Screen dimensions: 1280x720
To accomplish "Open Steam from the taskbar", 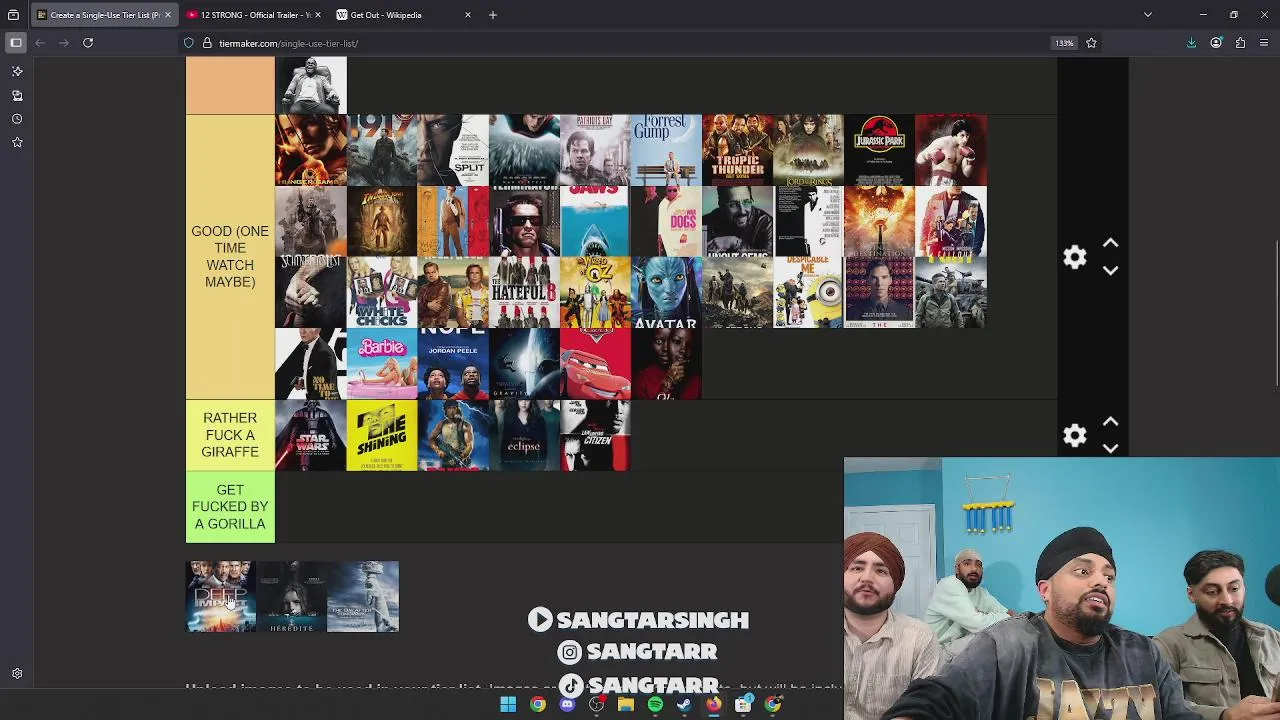I will pos(684,705).
